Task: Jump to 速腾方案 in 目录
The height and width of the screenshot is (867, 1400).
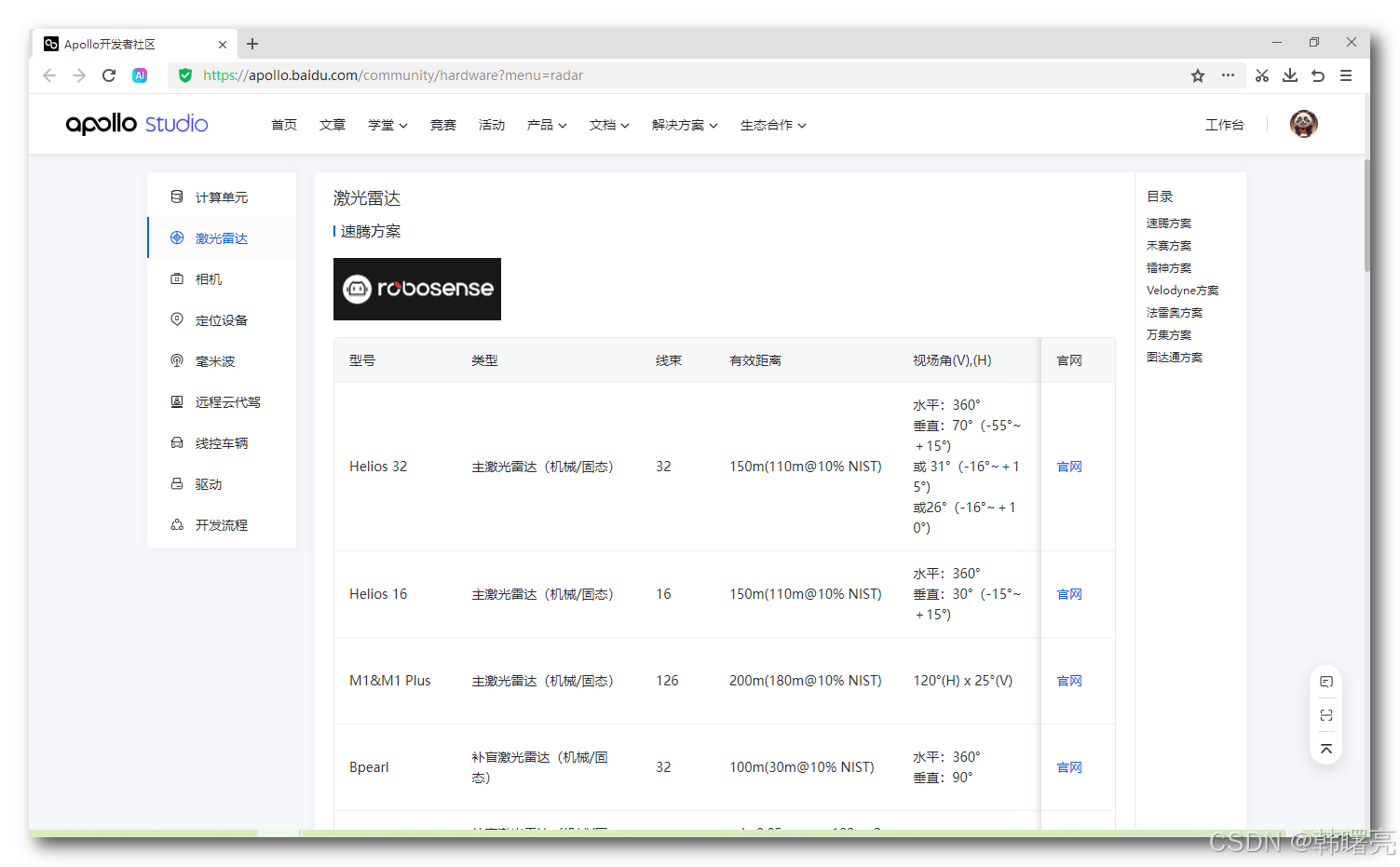Action: click(1169, 224)
